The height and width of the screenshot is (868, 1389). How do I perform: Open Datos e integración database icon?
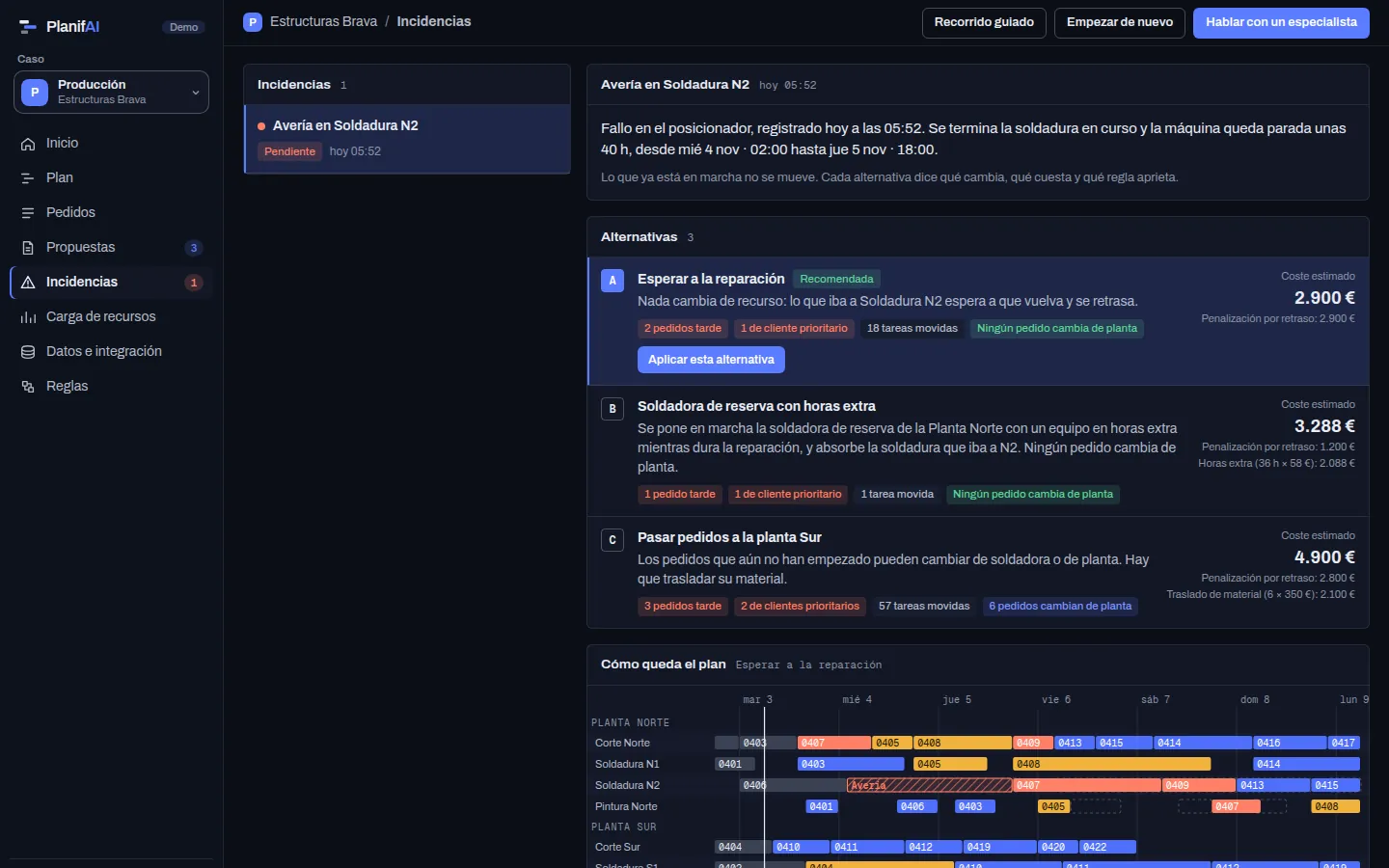28,351
